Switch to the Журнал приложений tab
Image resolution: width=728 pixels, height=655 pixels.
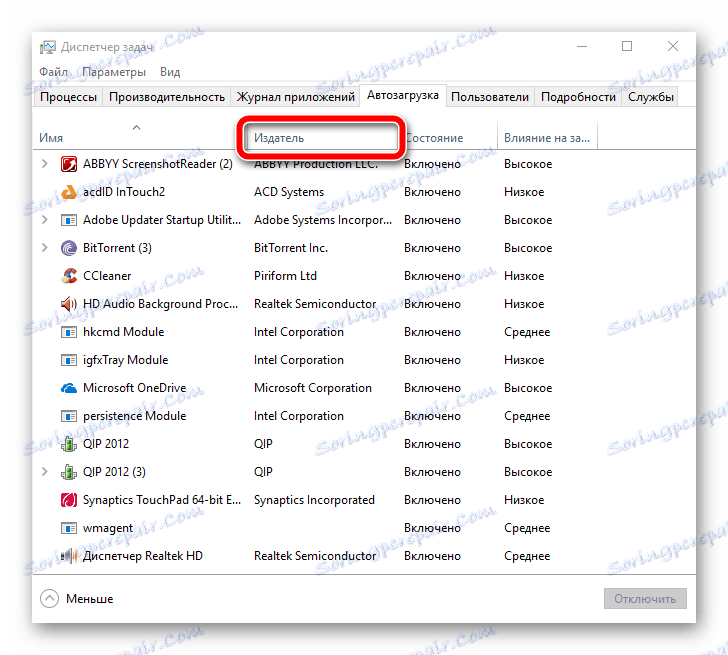click(295, 97)
